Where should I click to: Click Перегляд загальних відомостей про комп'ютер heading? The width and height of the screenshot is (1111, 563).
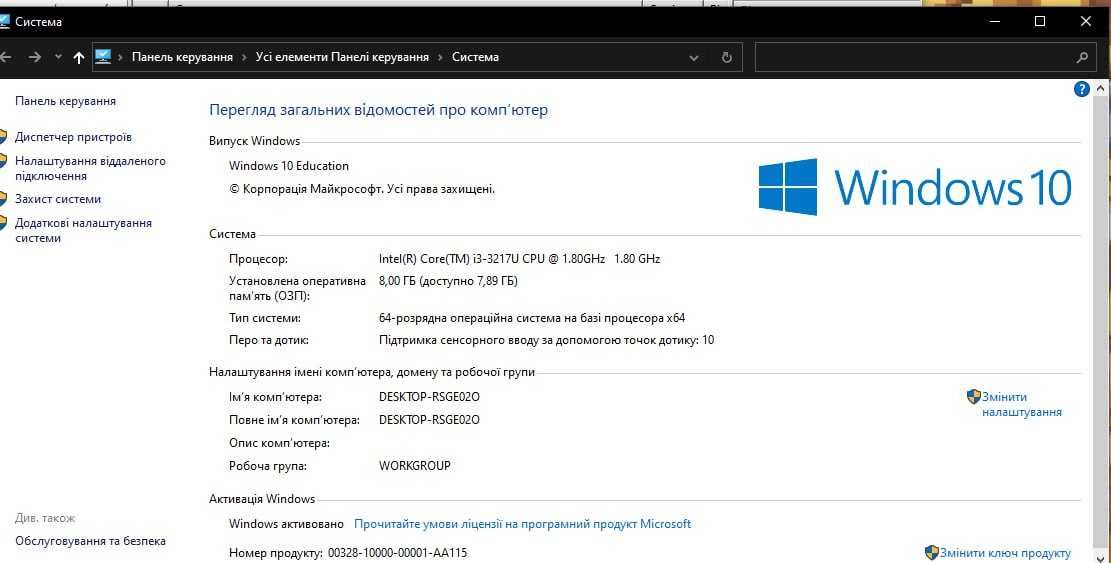tap(378, 110)
